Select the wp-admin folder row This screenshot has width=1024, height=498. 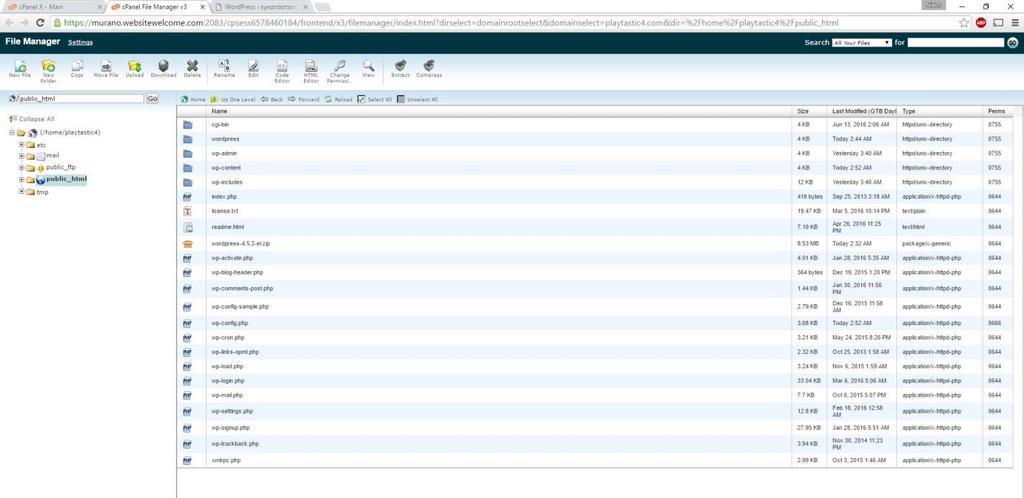[x=594, y=153]
